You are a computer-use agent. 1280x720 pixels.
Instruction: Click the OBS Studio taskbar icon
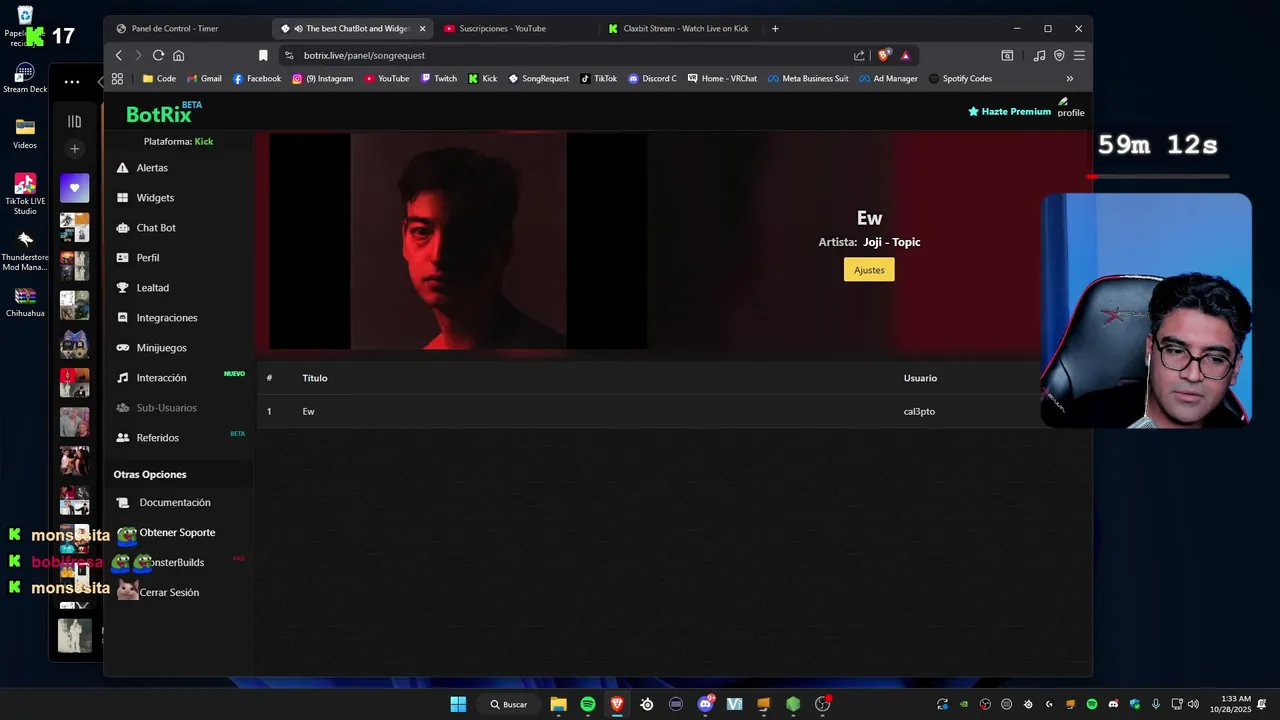(823, 704)
